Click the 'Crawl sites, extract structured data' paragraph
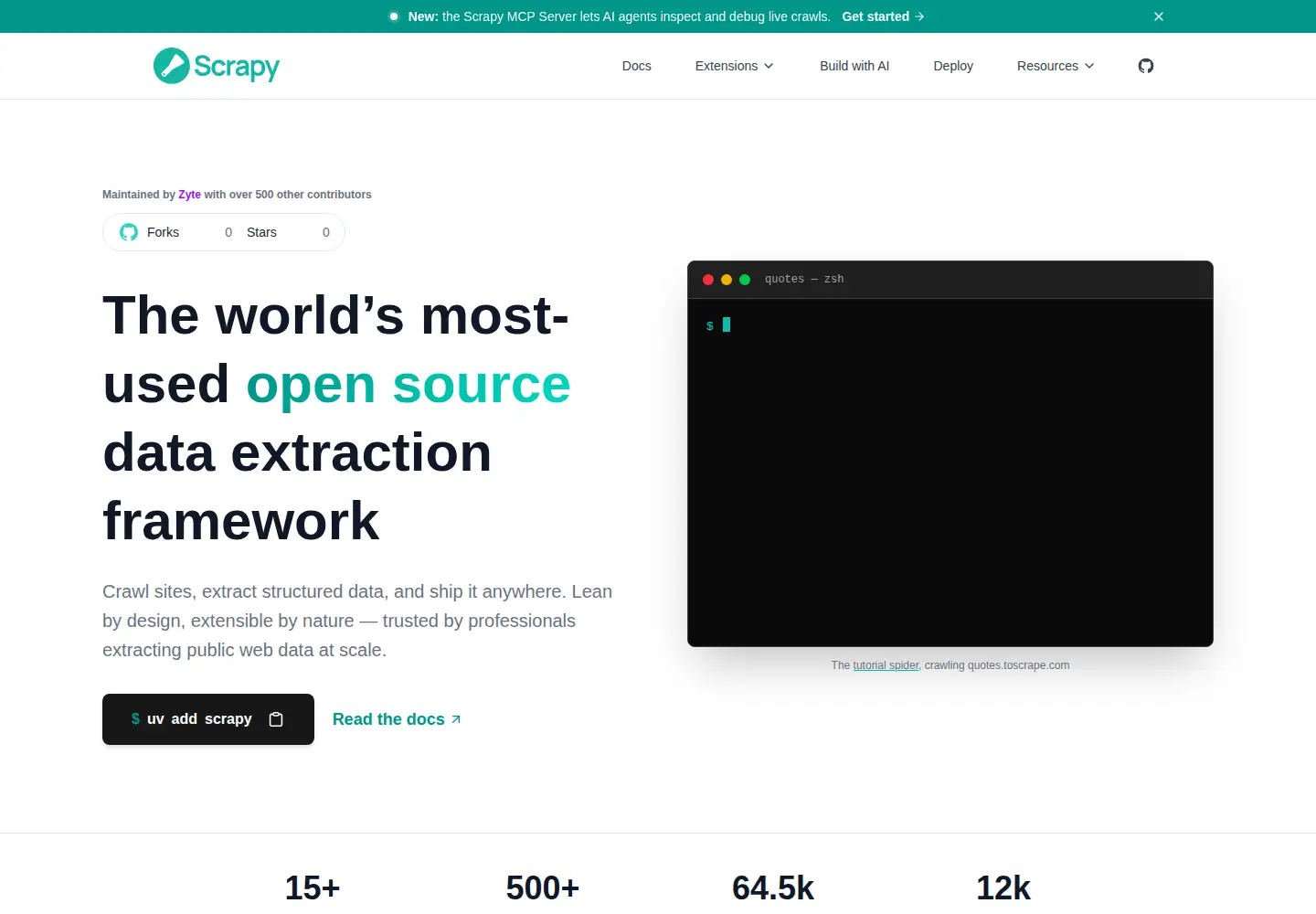This screenshot has height=914, width=1316. pyautogui.click(x=357, y=621)
